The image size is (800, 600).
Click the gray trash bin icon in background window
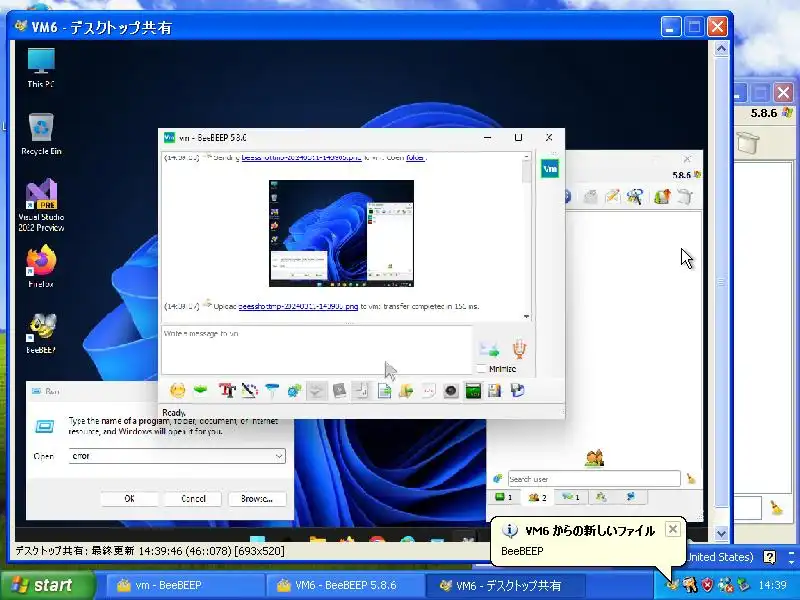click(747, 142)
